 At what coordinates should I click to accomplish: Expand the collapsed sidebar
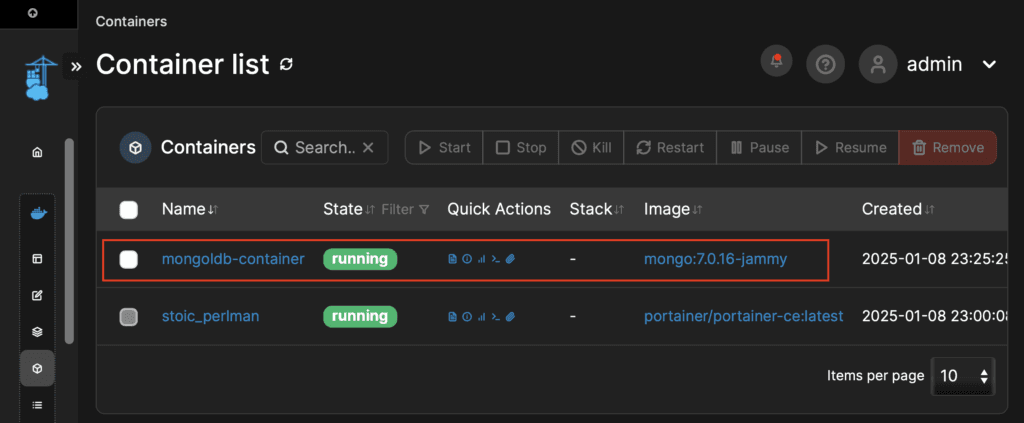pos(75,67)
